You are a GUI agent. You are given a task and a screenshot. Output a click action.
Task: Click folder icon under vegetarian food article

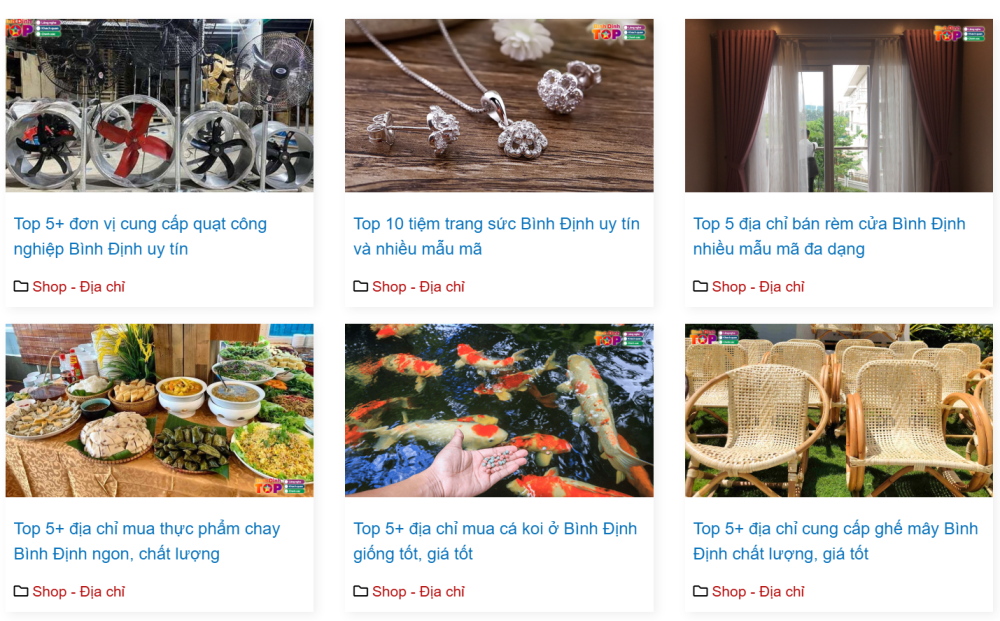coord(21,591)
